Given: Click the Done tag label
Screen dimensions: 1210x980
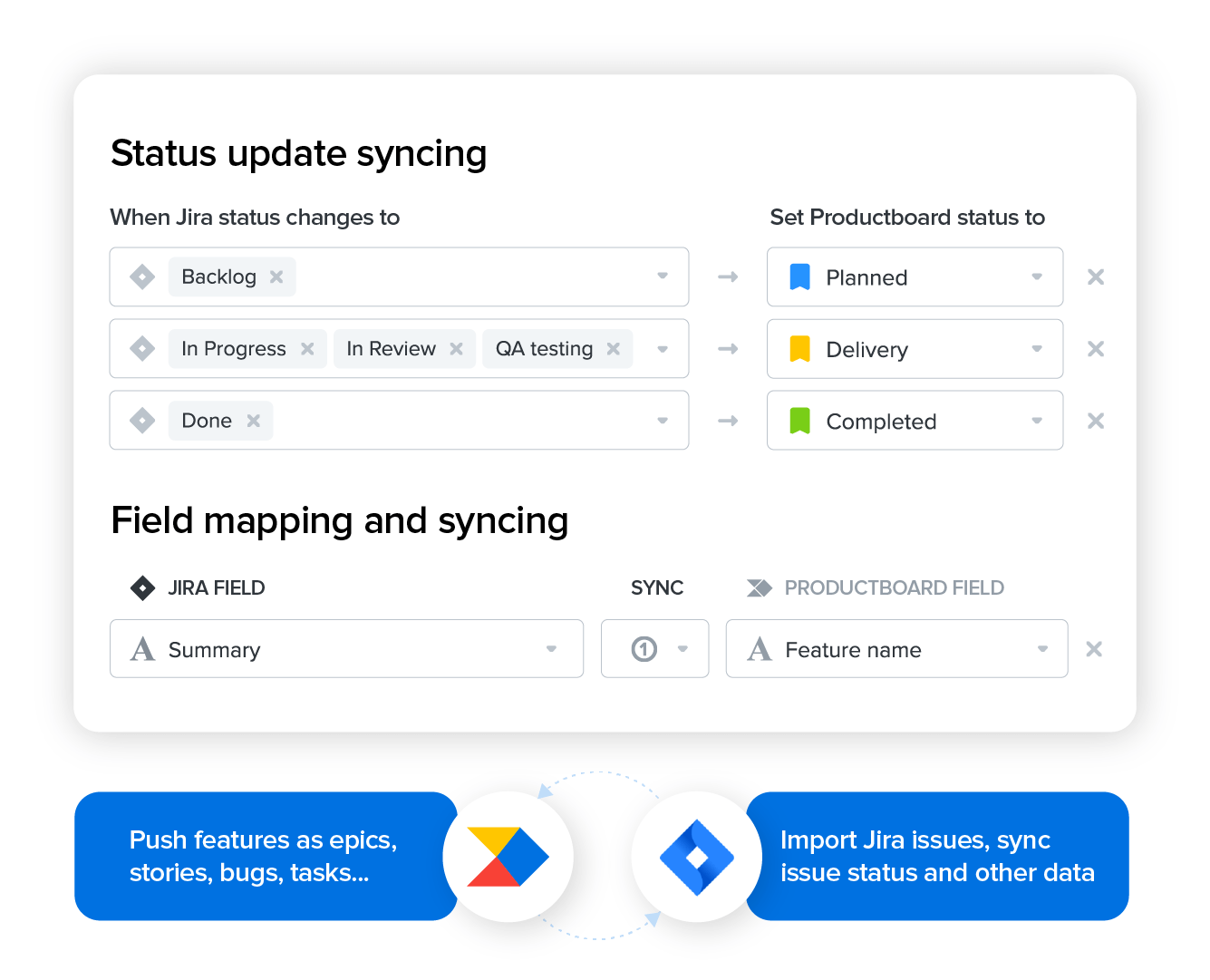Looking at the screenshot, I should coord(207,421).
